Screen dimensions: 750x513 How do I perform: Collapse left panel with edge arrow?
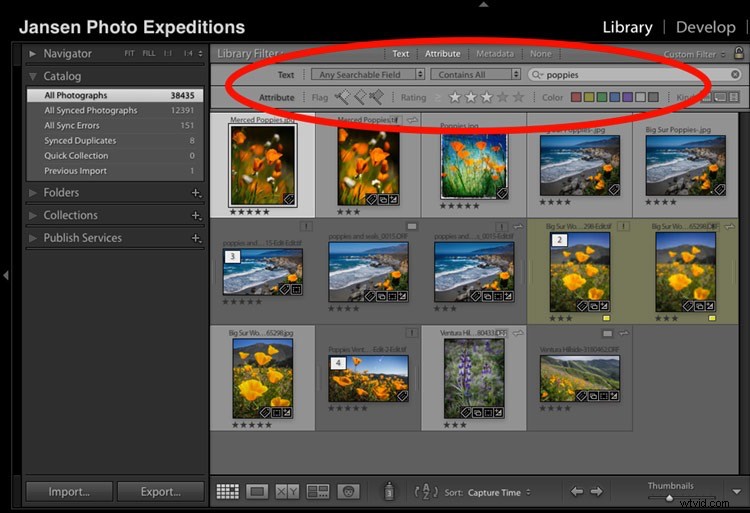[6, 275]
